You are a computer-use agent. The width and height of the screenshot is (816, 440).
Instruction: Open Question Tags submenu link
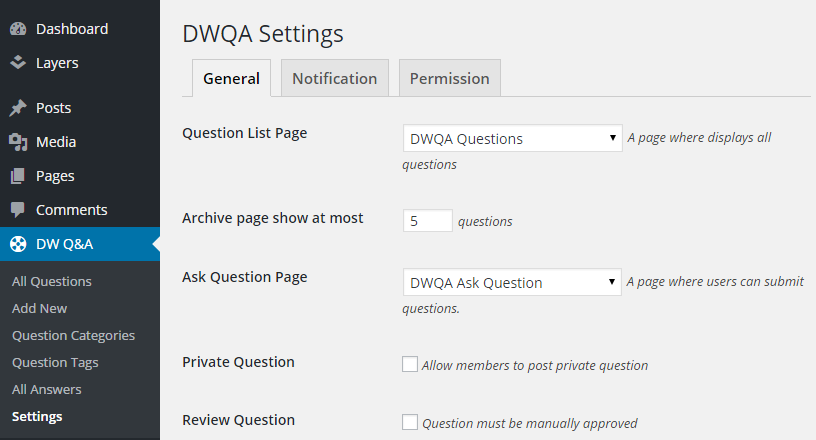[x=55, y=362]
